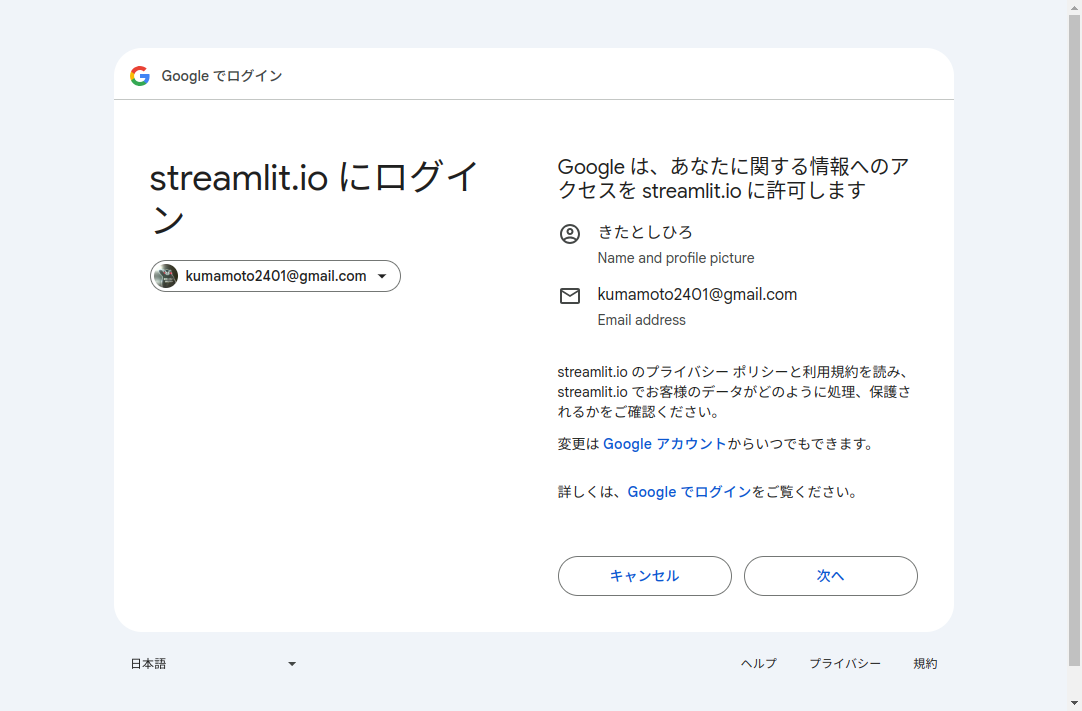
Task: Click the scrollbar down arrow
Action: point(1074,703)
